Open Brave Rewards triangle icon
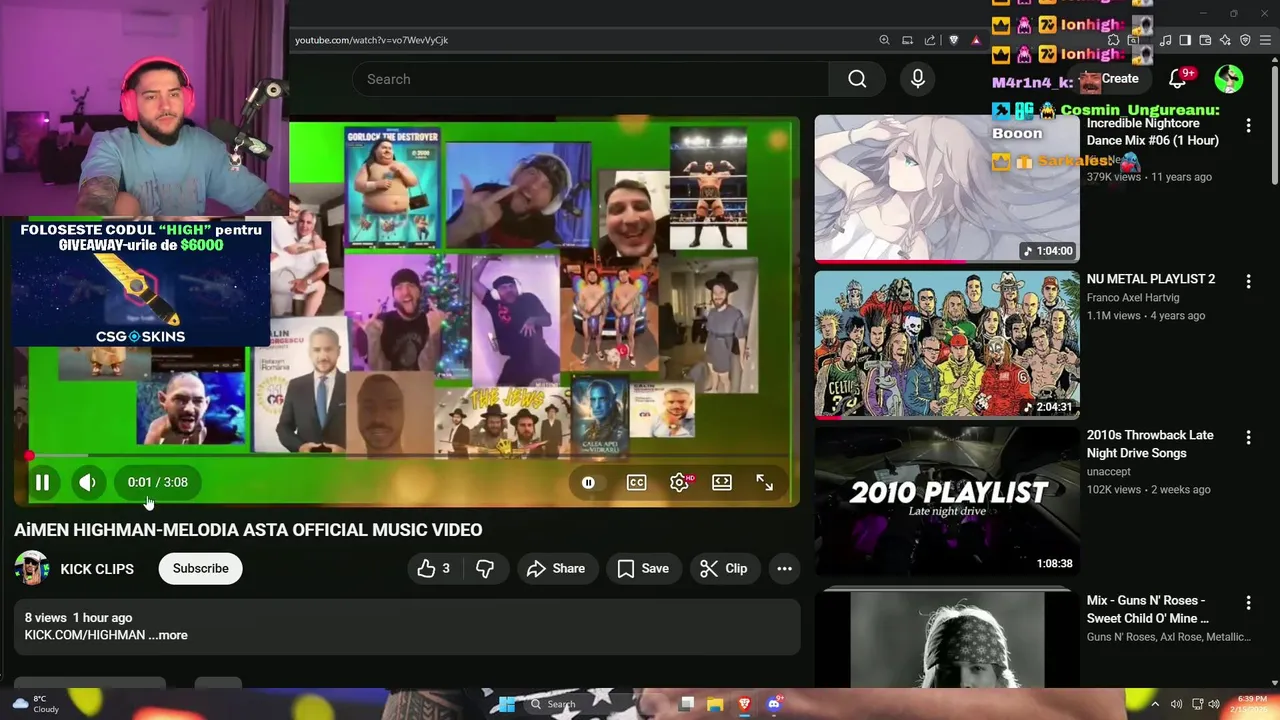Image resolution: width=1280 pixels, height=720 pixels. [976, 40]
